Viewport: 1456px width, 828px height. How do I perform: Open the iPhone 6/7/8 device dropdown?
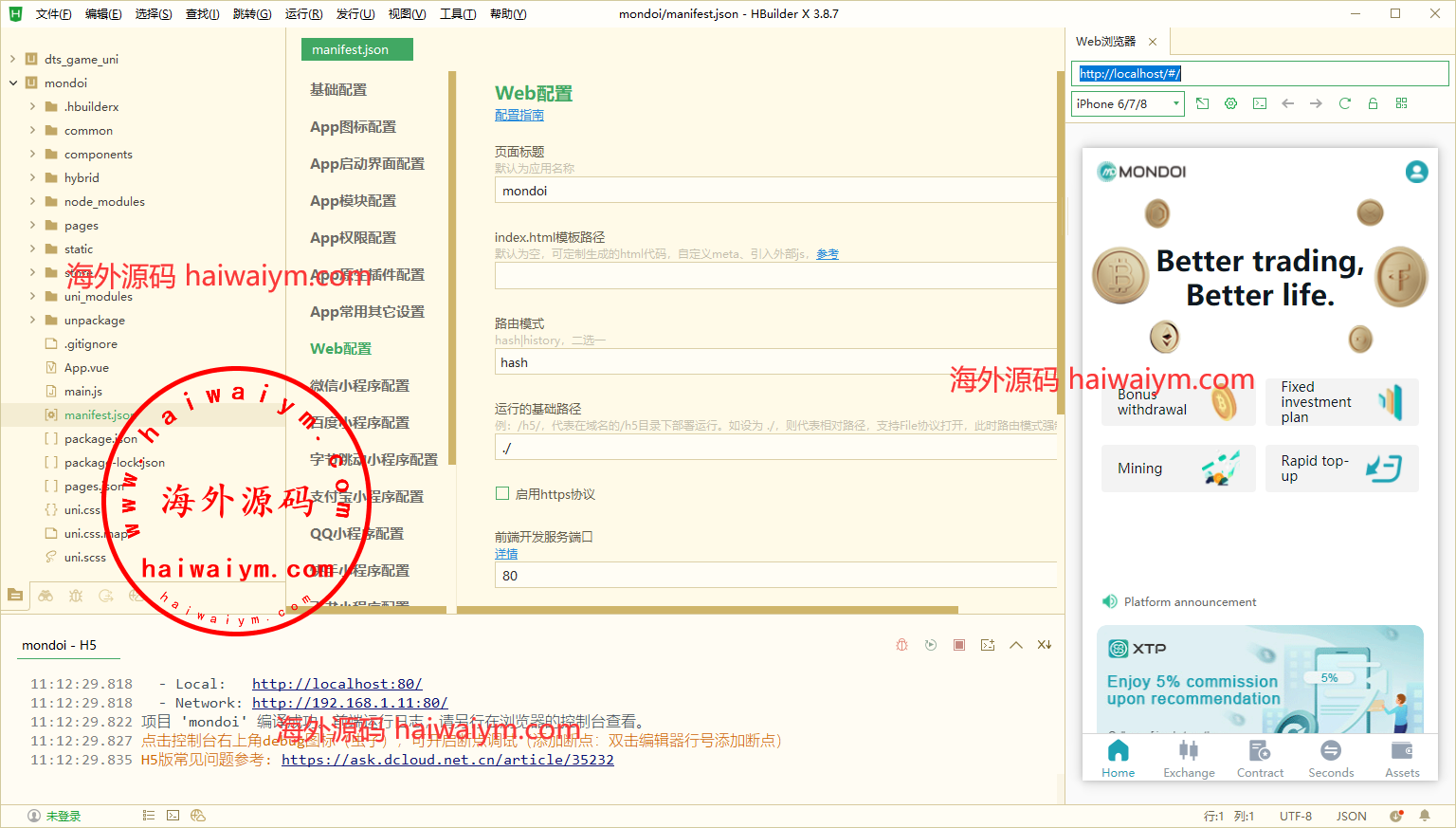(x=1127, y=103)
